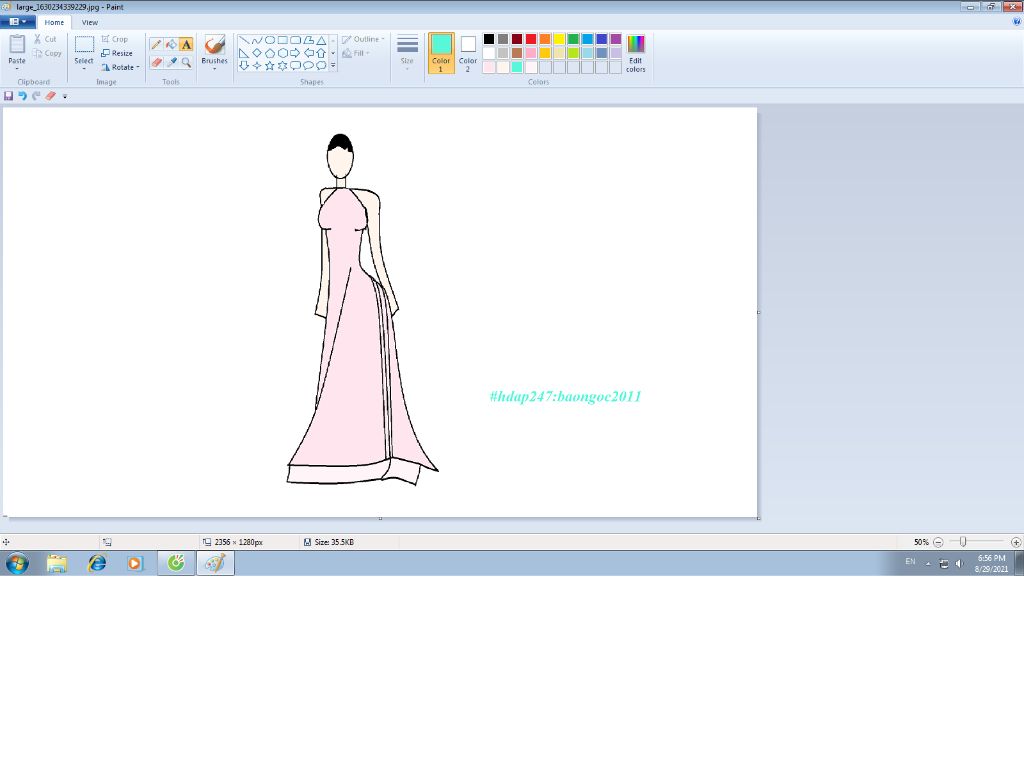This screenshot has height=765, width=1024.
Task: Click the Crop button
Action: pyautogui.click(x=114, y=39)
